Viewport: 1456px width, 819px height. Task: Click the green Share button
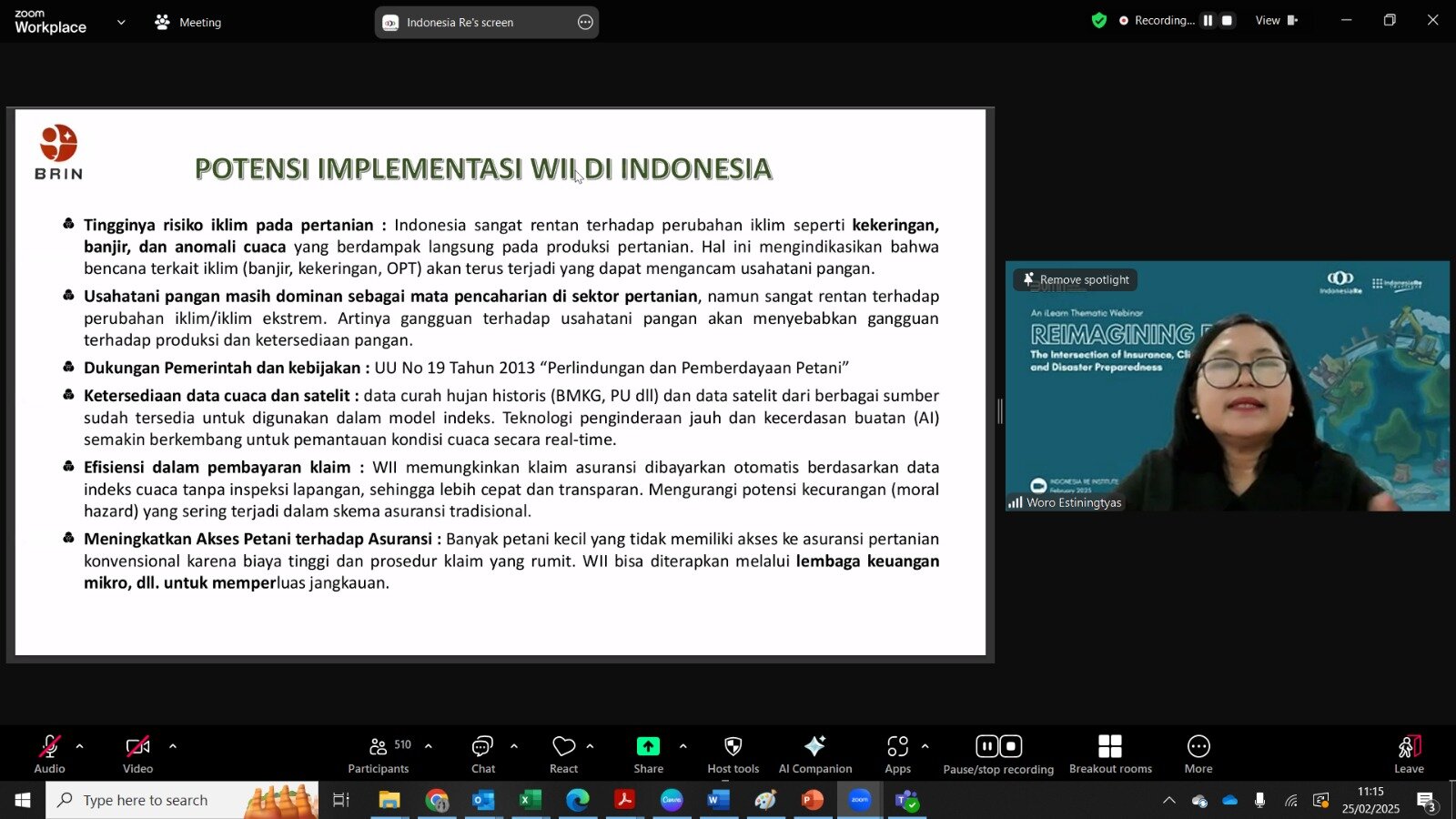(648, 746)
